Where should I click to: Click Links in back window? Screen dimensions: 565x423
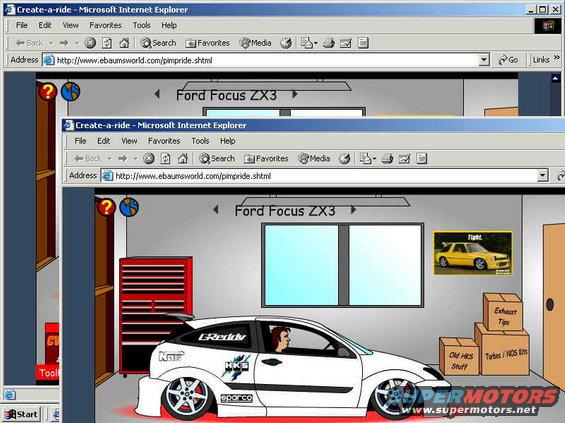tap(541, 60)
